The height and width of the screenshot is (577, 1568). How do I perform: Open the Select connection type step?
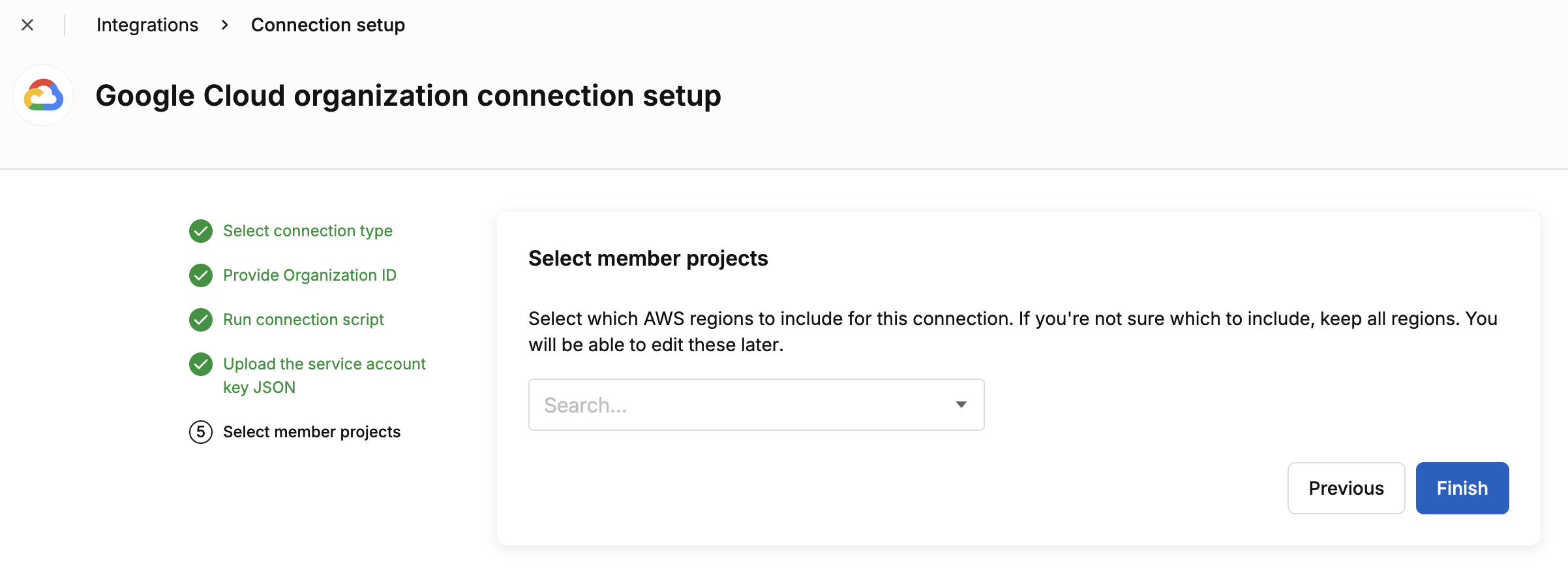coord(308,231)
